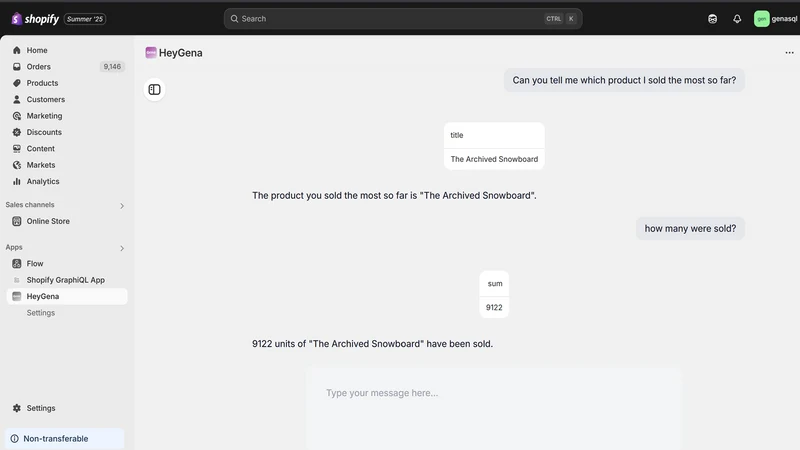
Task: Open Online Store channel link
Action: [48, 221]
